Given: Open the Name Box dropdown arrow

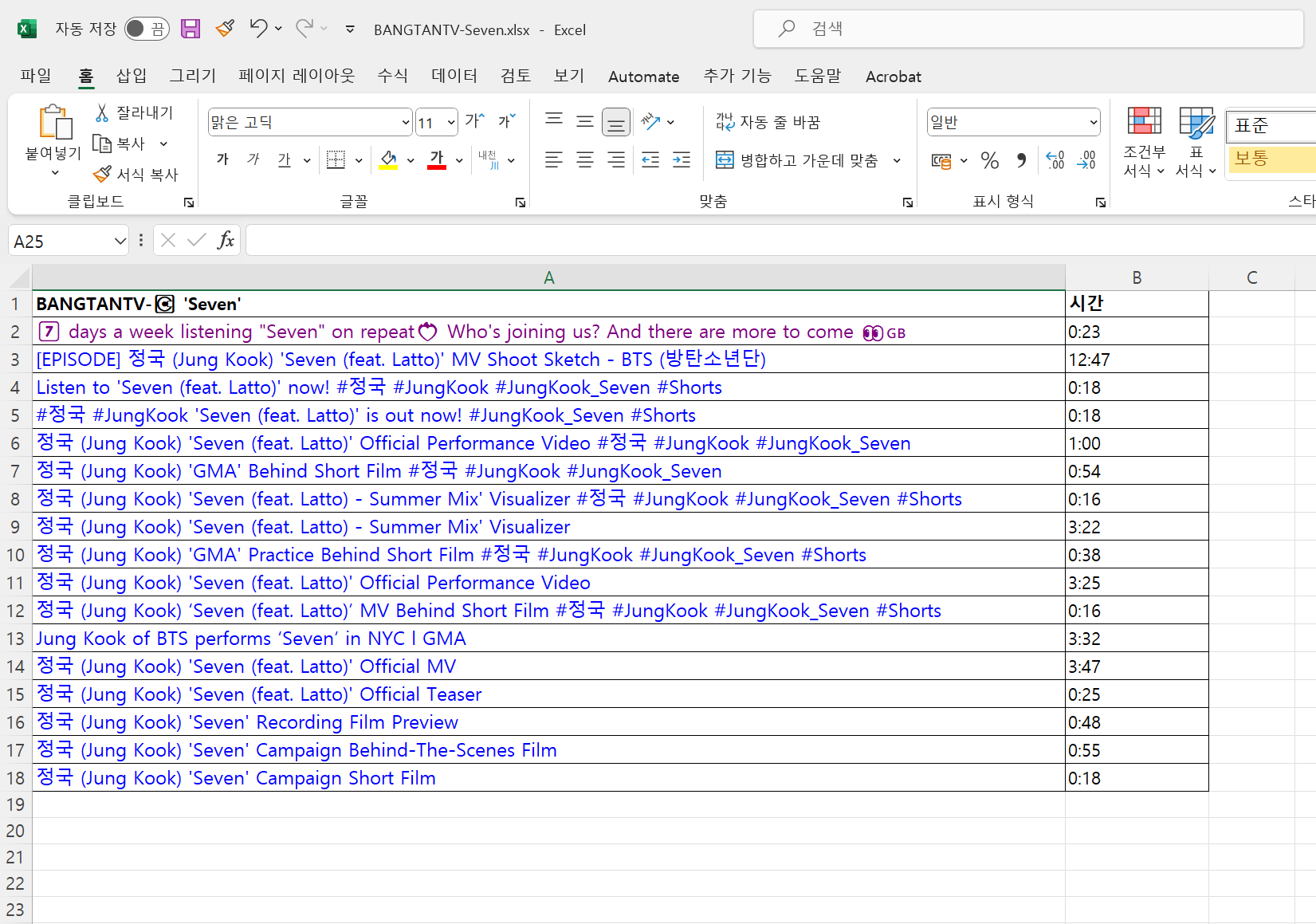Looking at the screenshot, I should (120, 241).
